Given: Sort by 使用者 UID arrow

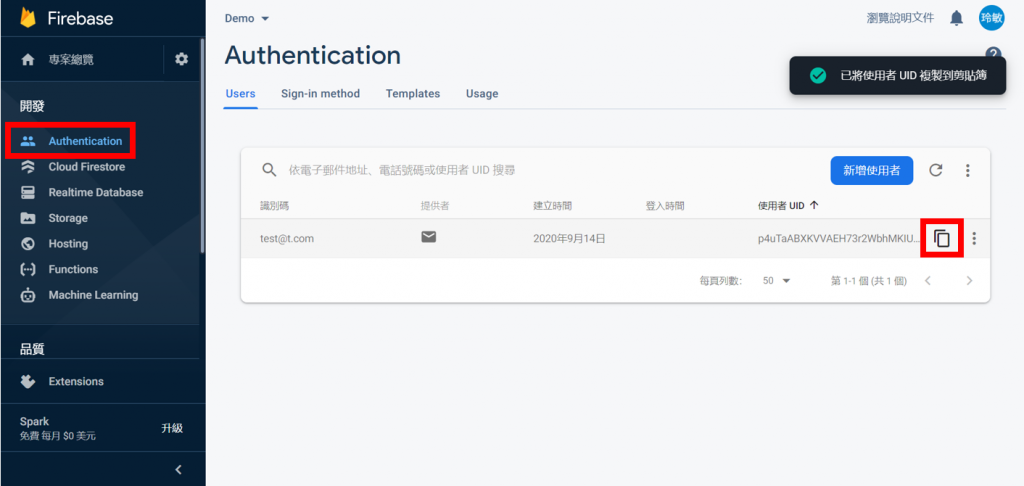Looking at the screenshot, I should point(814,205).
